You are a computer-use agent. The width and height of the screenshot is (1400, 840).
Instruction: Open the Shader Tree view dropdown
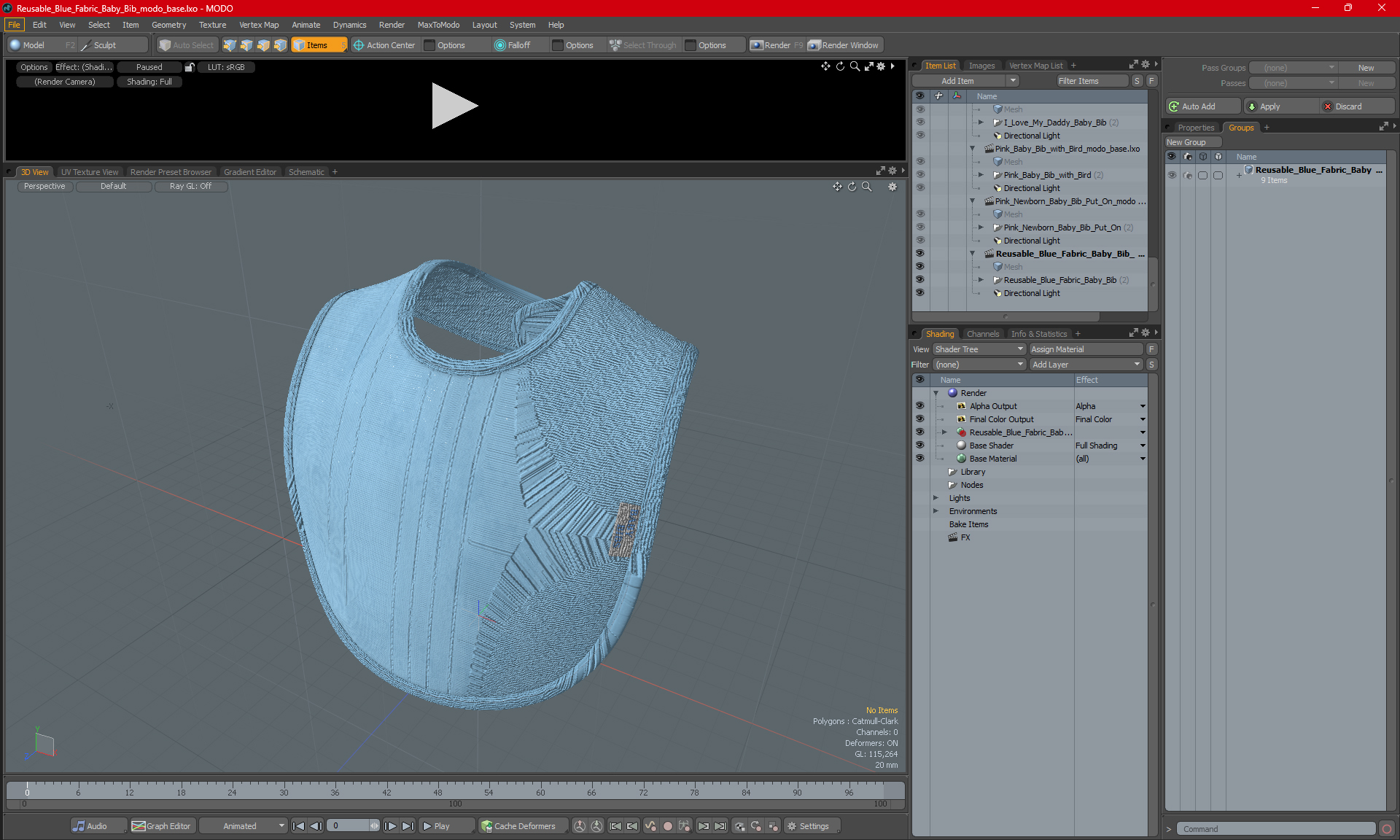click(x=979, y=349)
